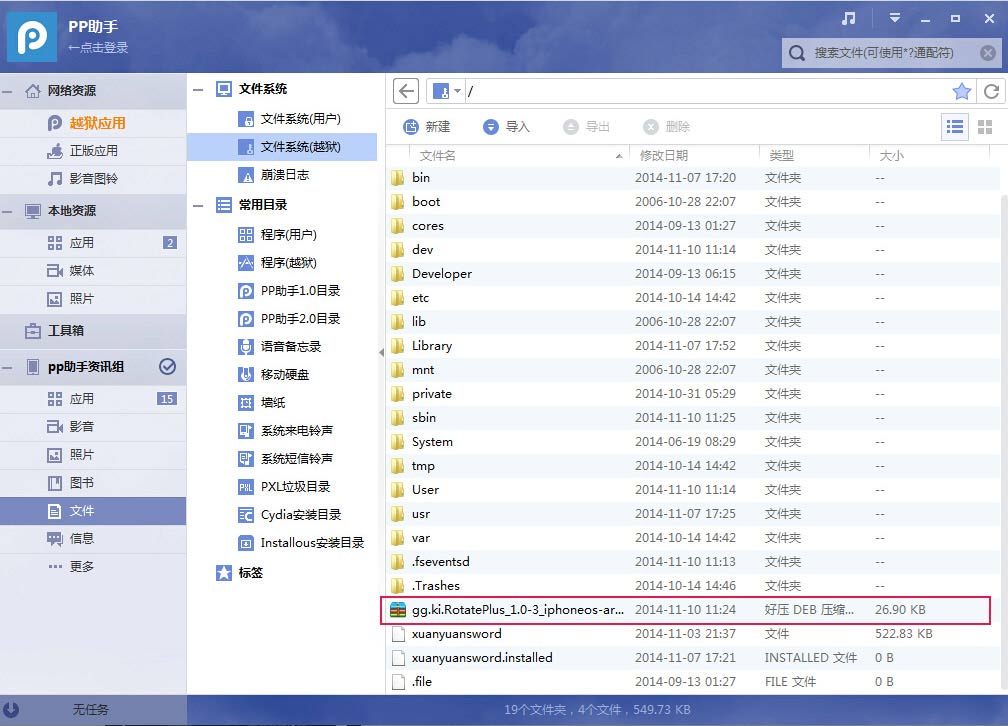The height and width of the screenshot is (726, 1008).
Task: Star the current directory as favorite
Action: pos(961,90)
